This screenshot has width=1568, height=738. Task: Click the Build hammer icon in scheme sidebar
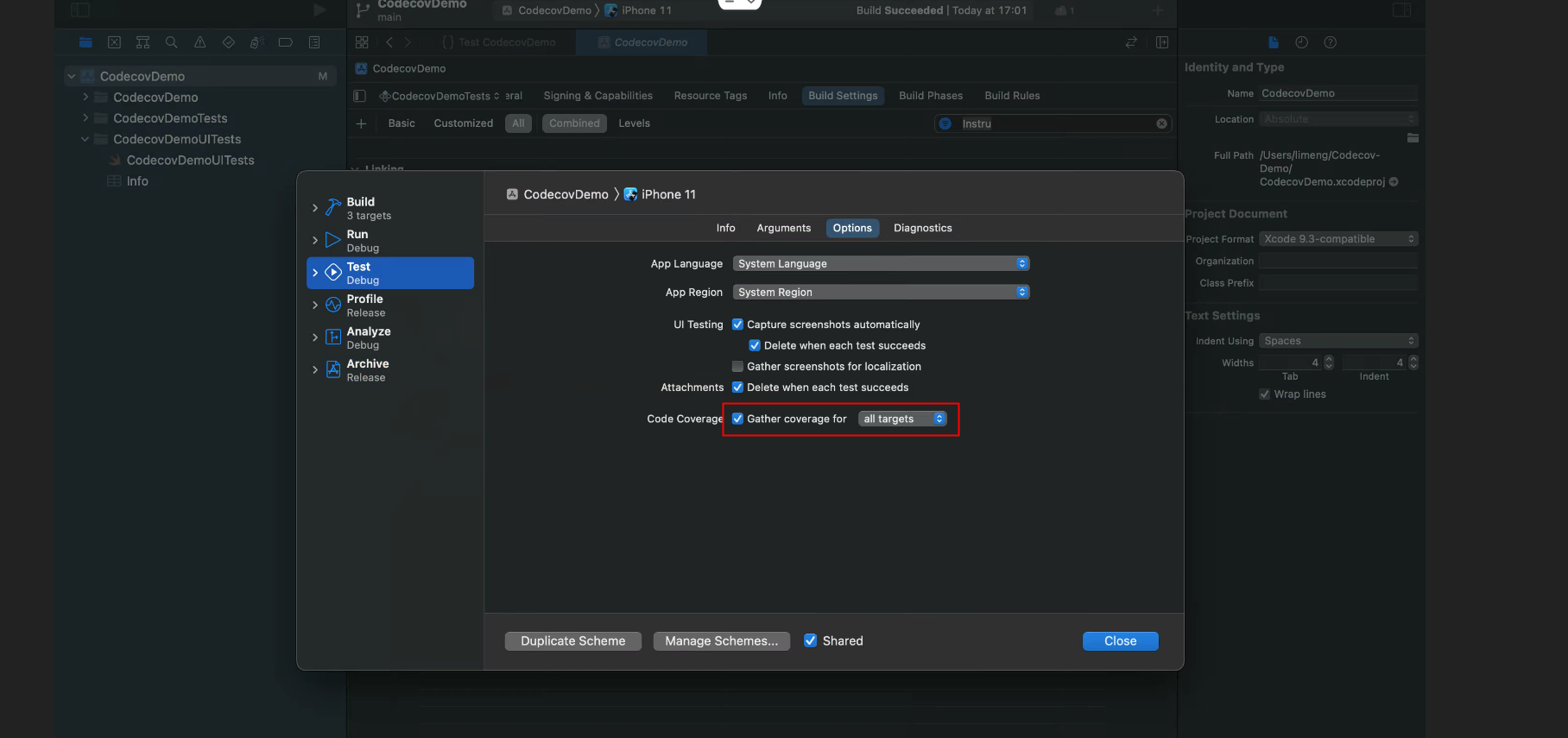coord(333,208)
